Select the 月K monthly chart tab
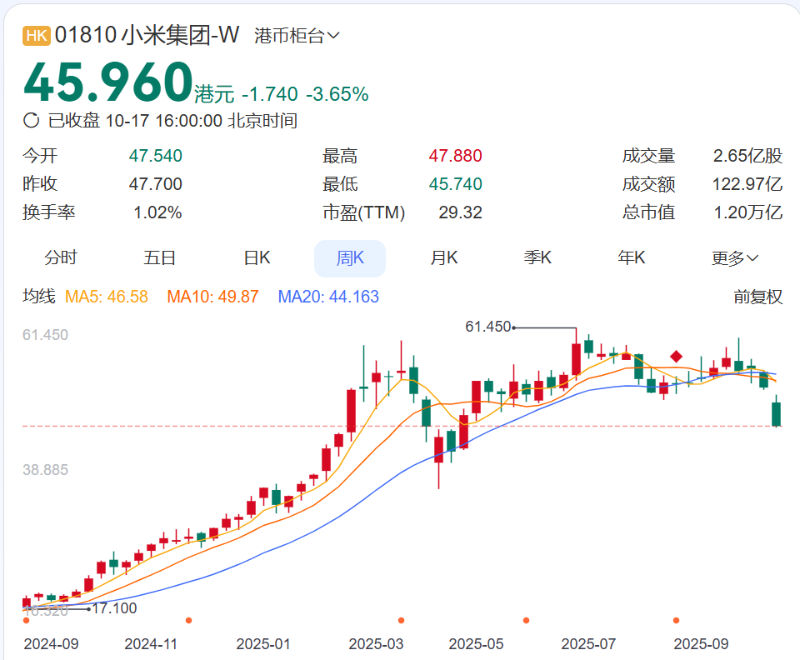 click(443, 257)
